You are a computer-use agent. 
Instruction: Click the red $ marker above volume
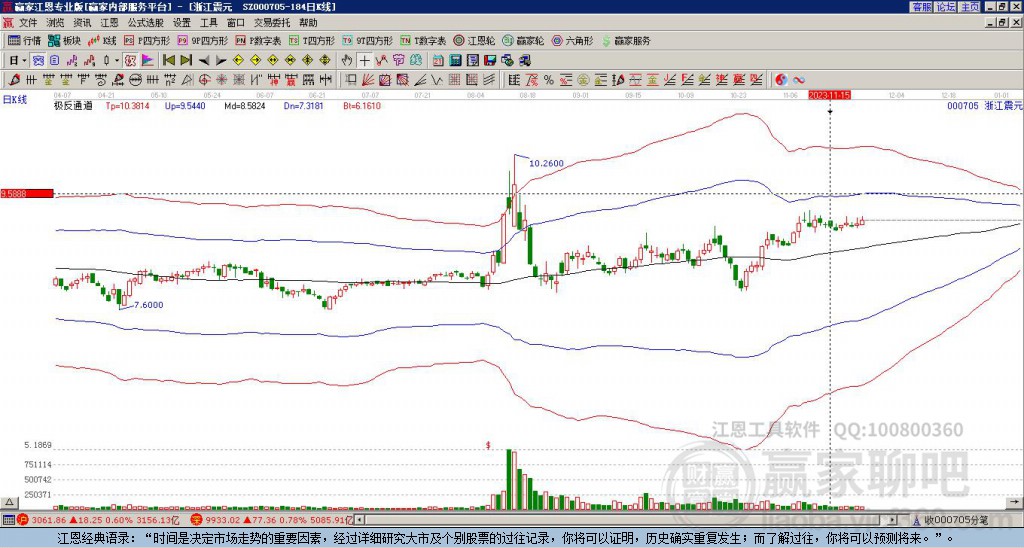(488, 445)
